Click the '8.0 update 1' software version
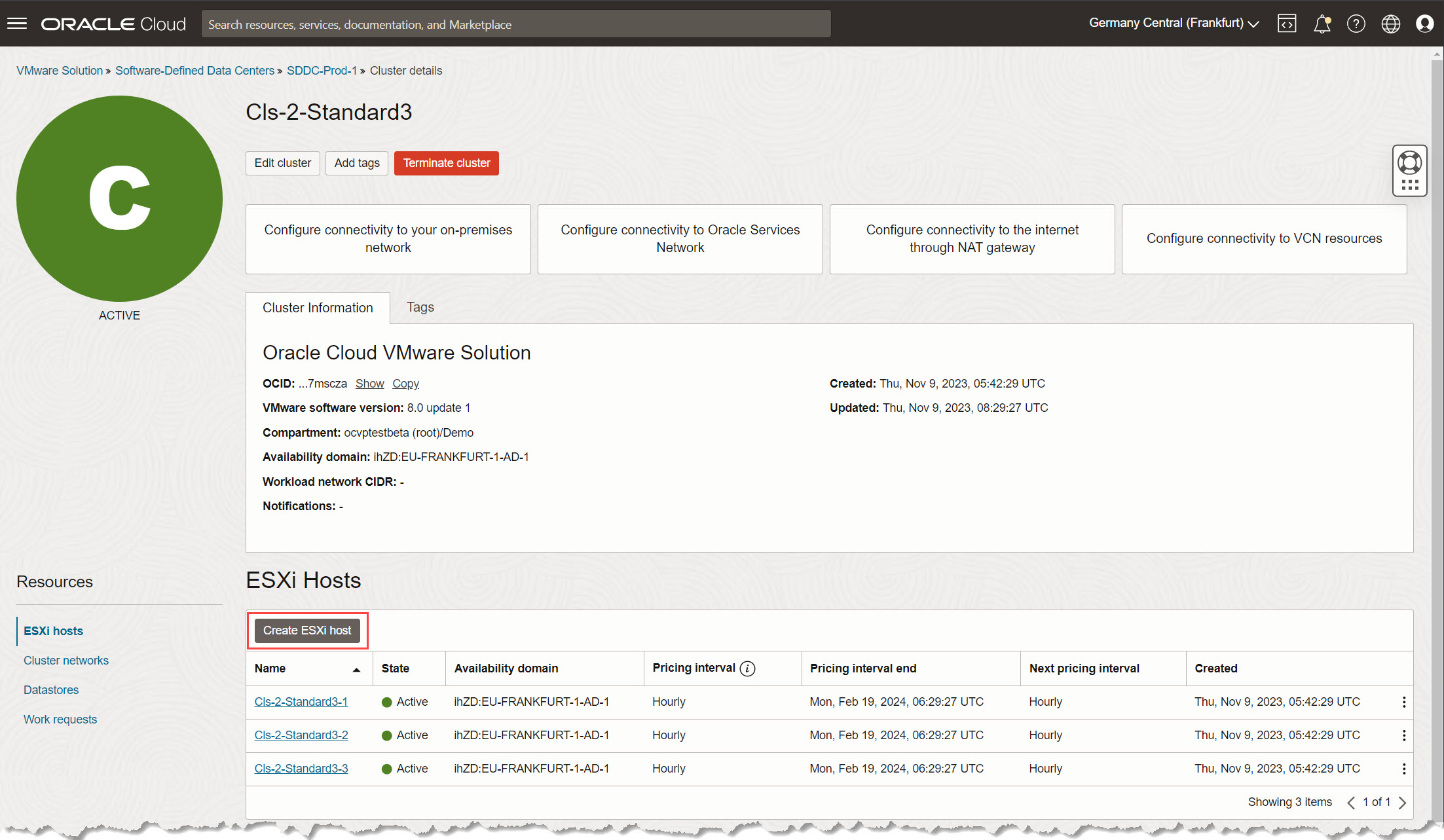 tap(439, 408)
